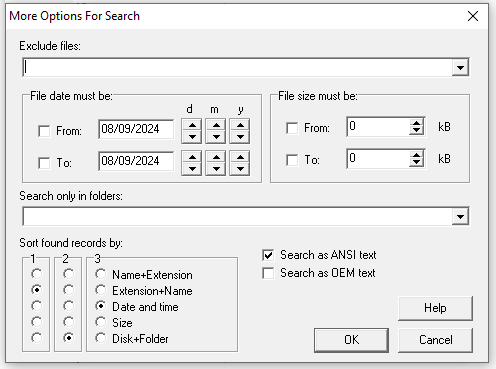This screenshot has height=369, width=496.
Task: Select Date and time in sort column 2
Action: pyautogui.click(x=69, y=306)
